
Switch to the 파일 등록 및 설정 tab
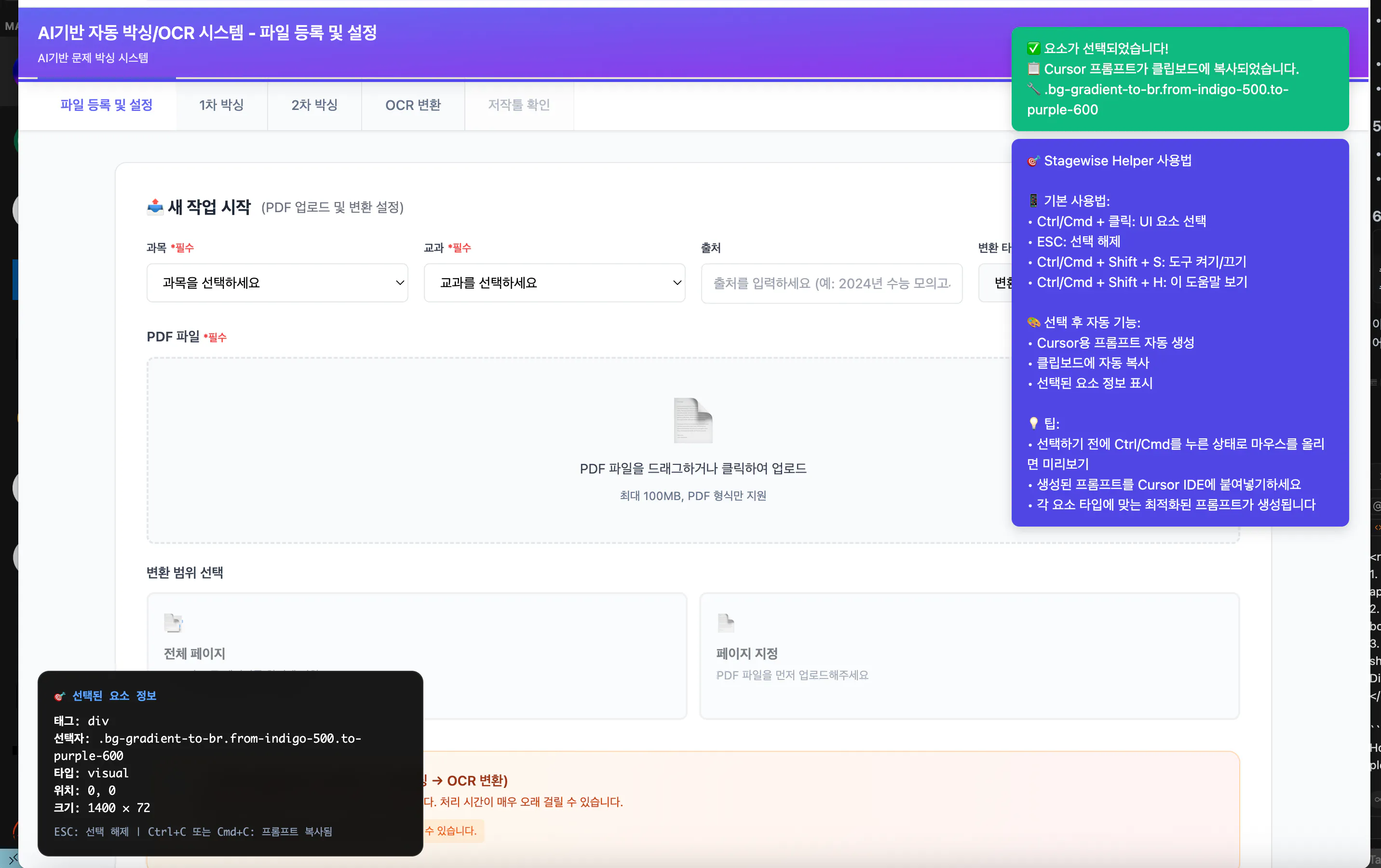tap(106, 105)
